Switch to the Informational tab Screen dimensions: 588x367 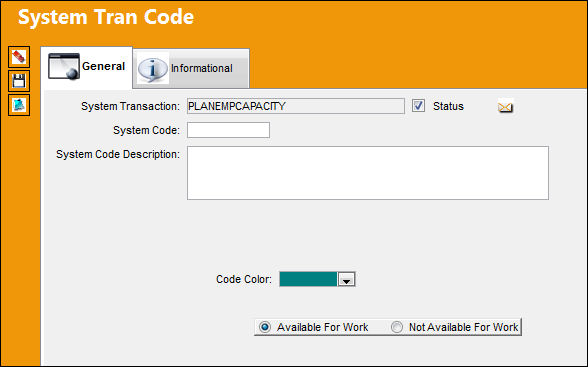pos(191,68)
